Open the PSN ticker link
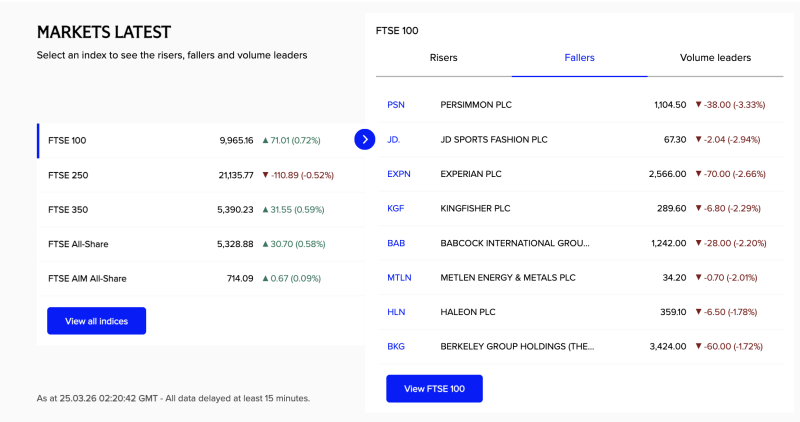 (396, 105)
